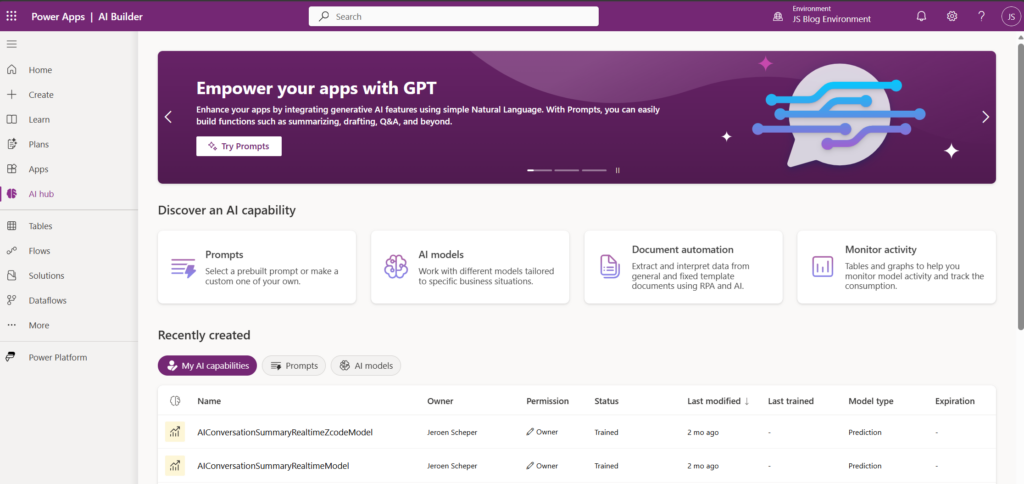This screenshot has width=1024, height=484.
Task: Click prediction icon for AIConversationSummaryRealtimeModel row
Action: coord(174,466)
